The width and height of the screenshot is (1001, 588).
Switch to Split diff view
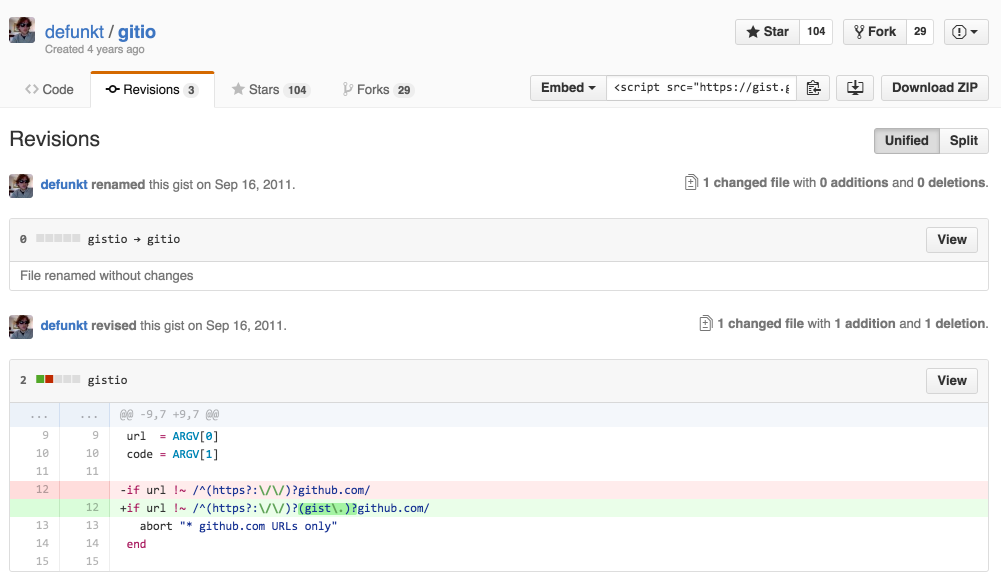(963, 141)
